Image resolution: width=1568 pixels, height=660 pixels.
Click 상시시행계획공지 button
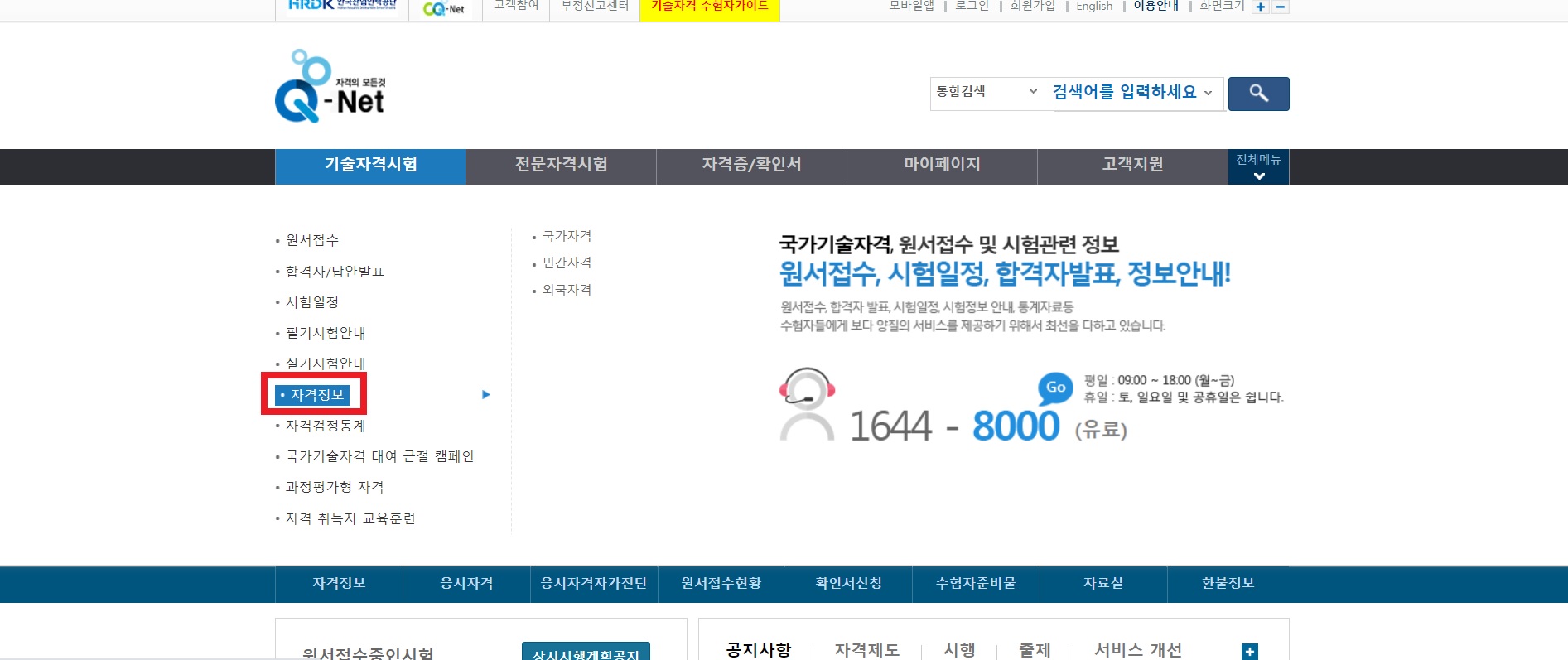586,652
